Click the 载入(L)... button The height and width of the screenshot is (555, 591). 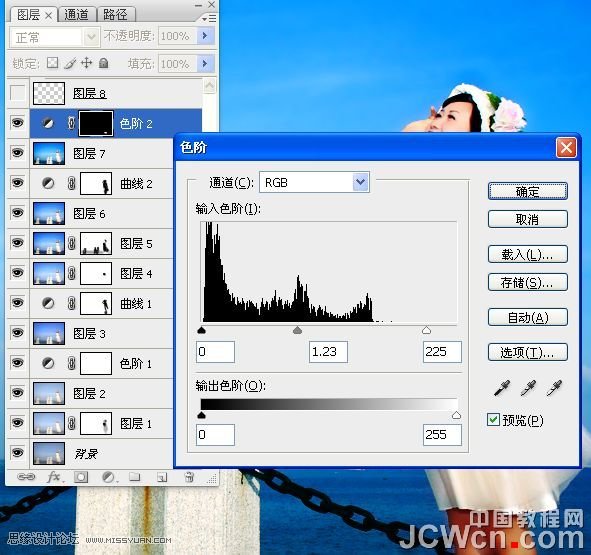click(x=528, y=255)
